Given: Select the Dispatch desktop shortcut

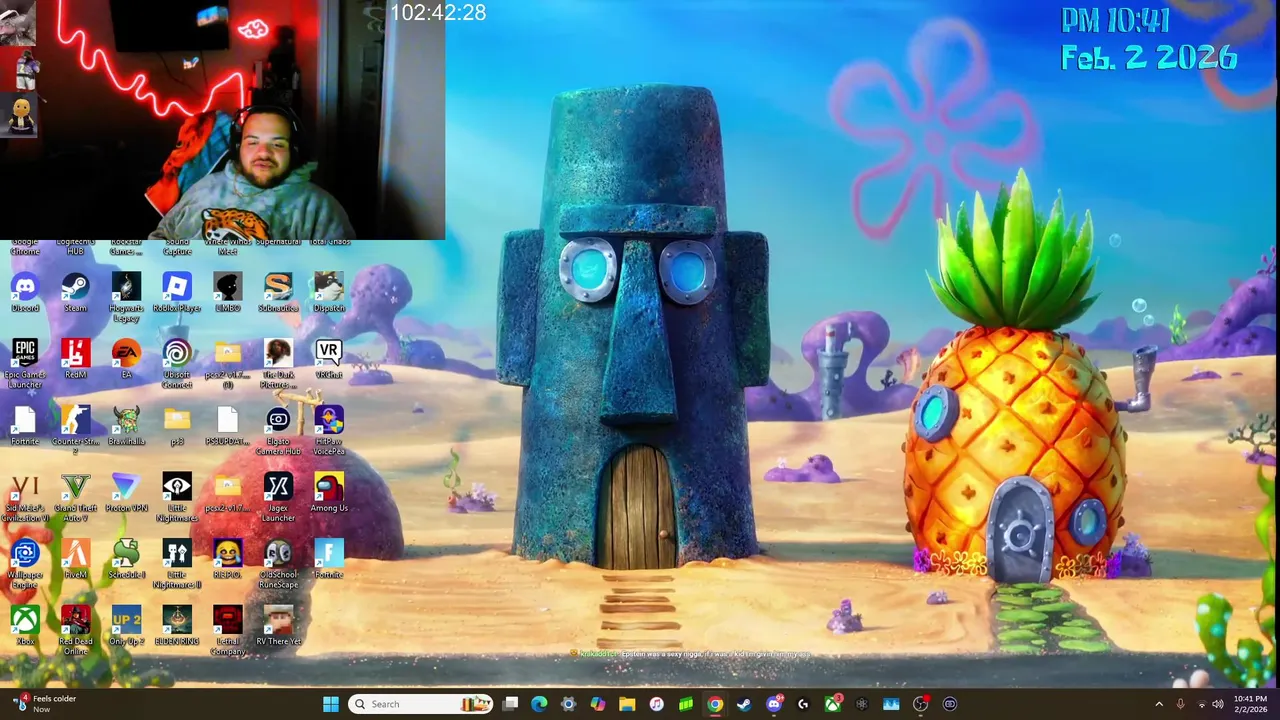Looking at the screenshot, I should (x=329, y=293).
